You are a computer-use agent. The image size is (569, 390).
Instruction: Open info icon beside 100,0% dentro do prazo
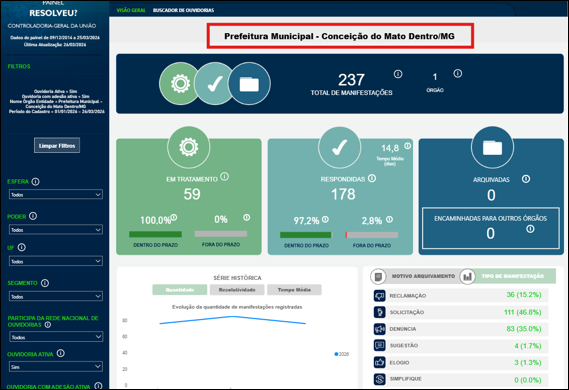[x=174, y=217]
